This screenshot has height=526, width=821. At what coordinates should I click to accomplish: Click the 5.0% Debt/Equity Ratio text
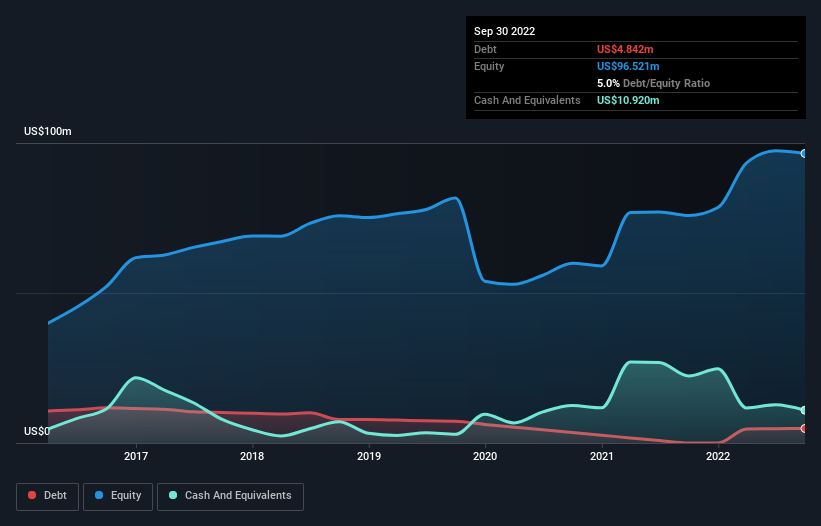pyautogui.click(x=653, y=83)
